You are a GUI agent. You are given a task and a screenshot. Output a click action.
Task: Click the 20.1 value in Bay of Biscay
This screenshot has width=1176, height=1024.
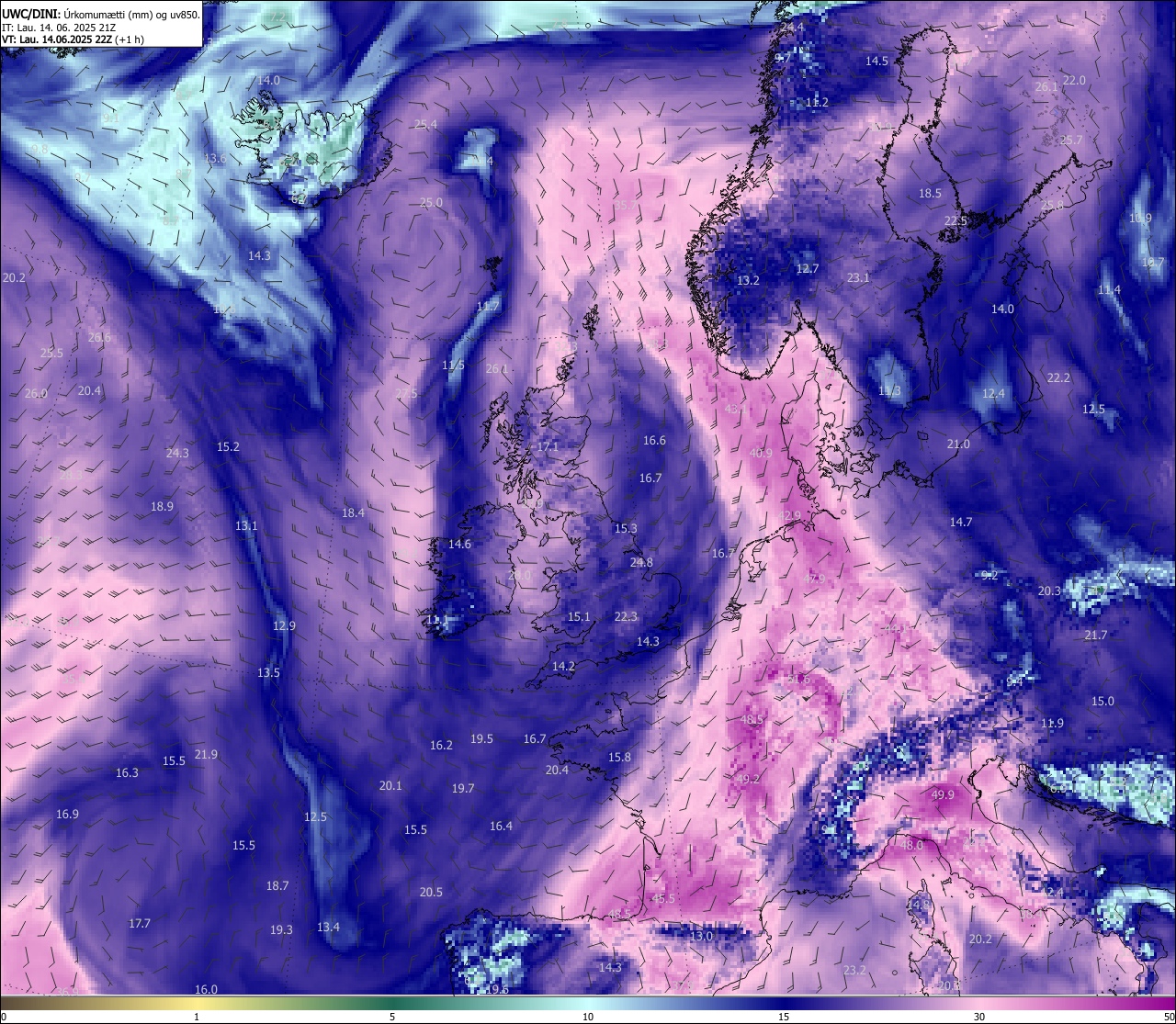tap(390, 786)
